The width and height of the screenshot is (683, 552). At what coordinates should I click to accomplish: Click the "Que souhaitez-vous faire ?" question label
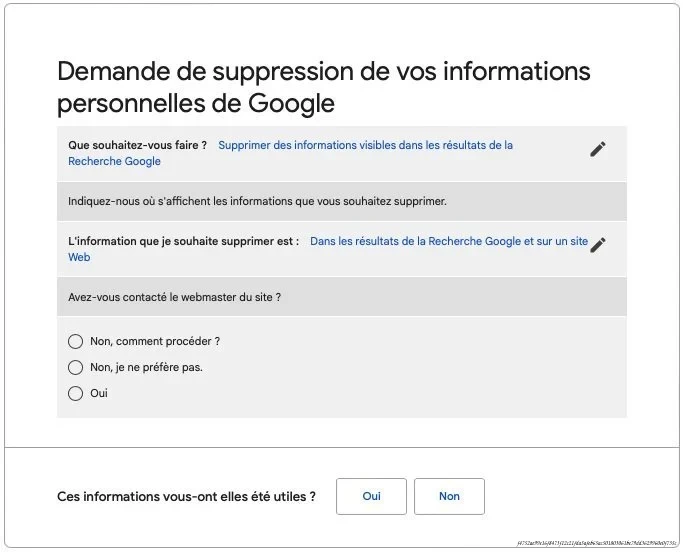[137, 145]
